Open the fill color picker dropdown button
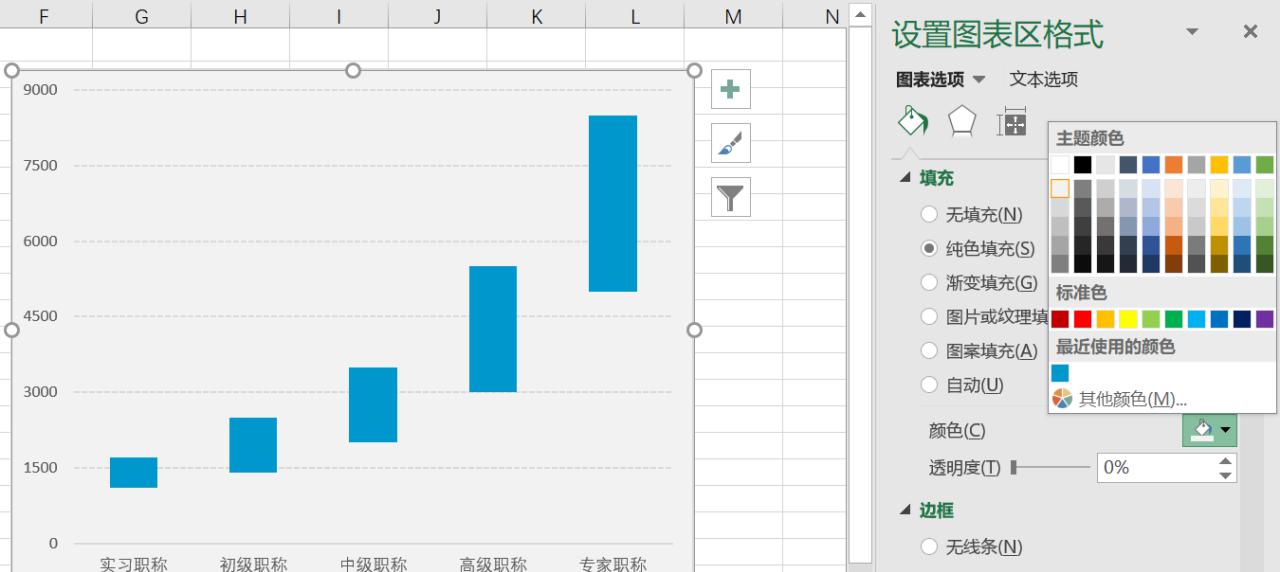This screenshot has width=1280, height=572. [1210, 431]
